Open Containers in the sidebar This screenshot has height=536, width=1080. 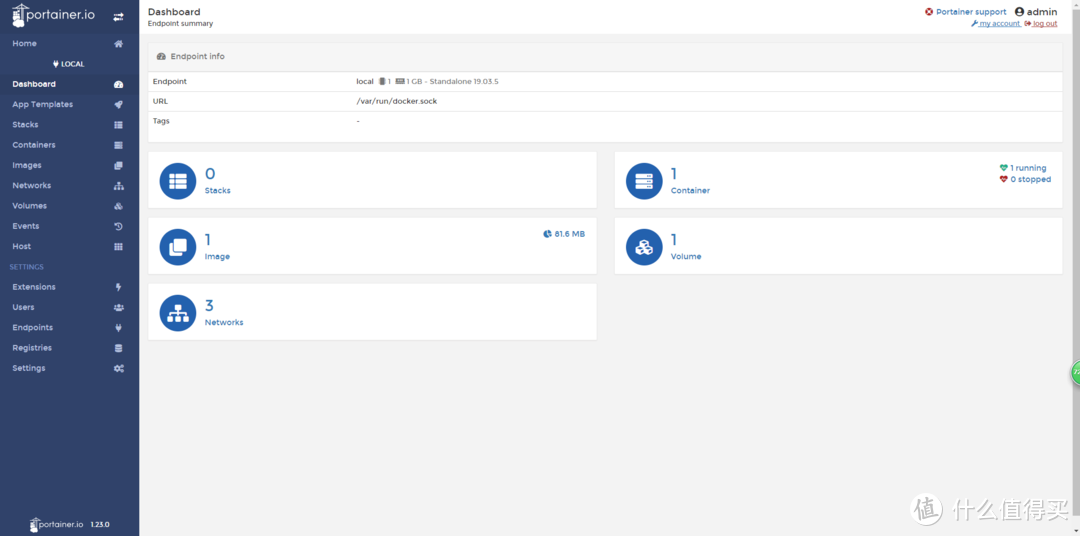(x=34, y=145)
